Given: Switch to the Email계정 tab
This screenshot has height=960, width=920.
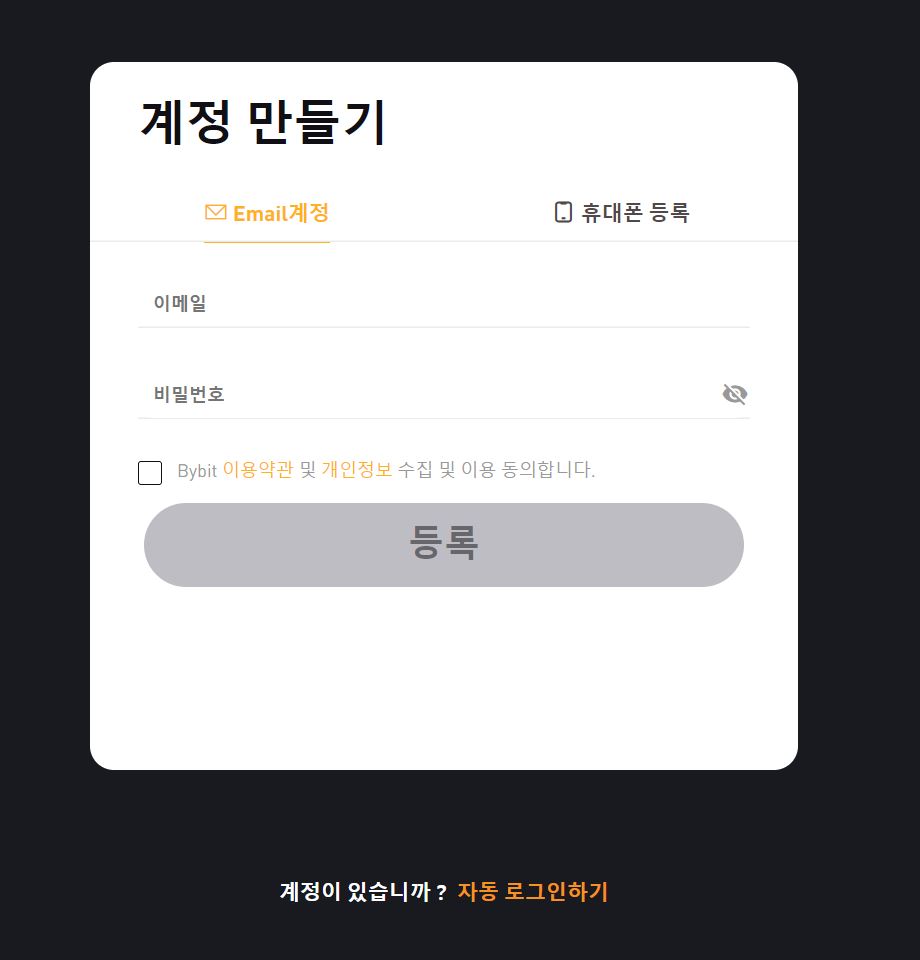Looking at the screenshot, I should [x=267, y=213].
